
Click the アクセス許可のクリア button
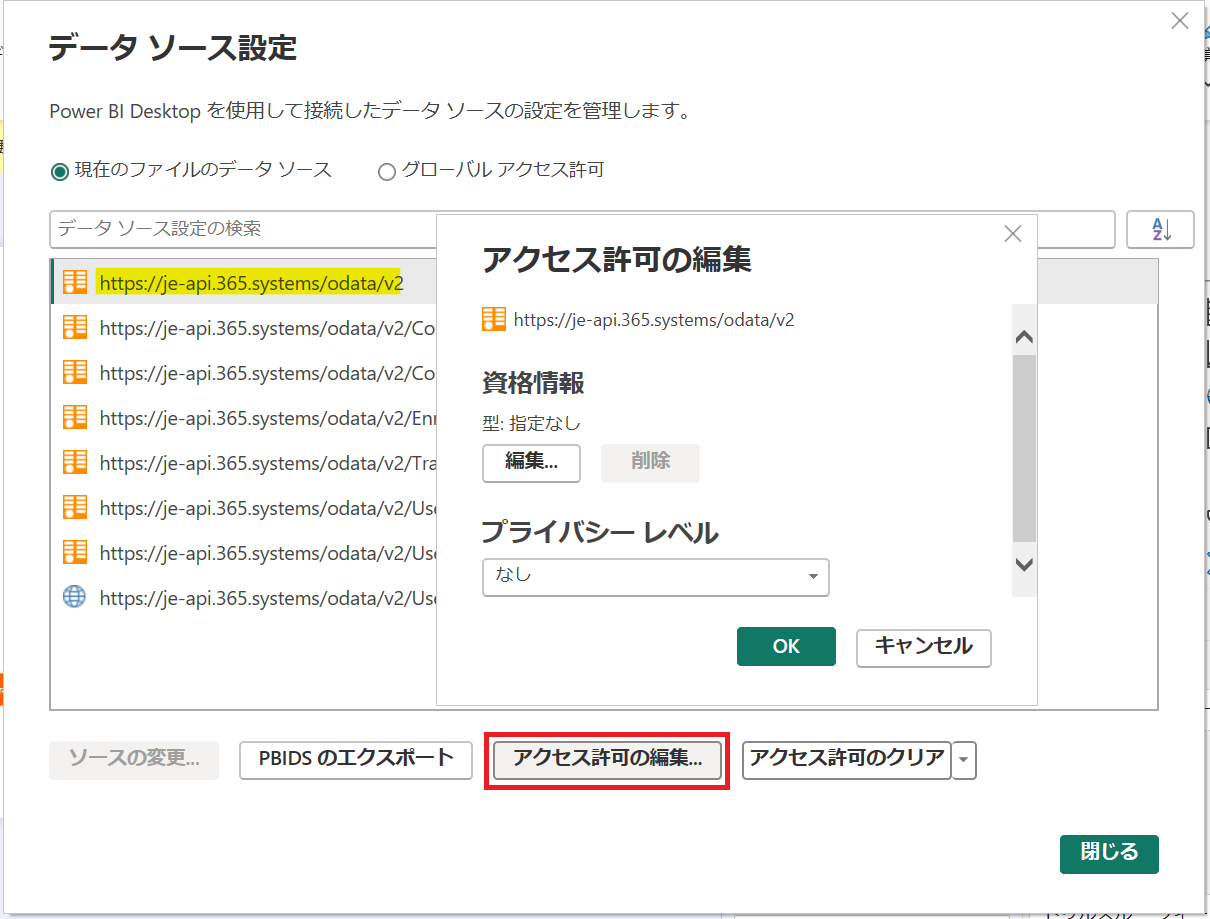click(847, 759)
